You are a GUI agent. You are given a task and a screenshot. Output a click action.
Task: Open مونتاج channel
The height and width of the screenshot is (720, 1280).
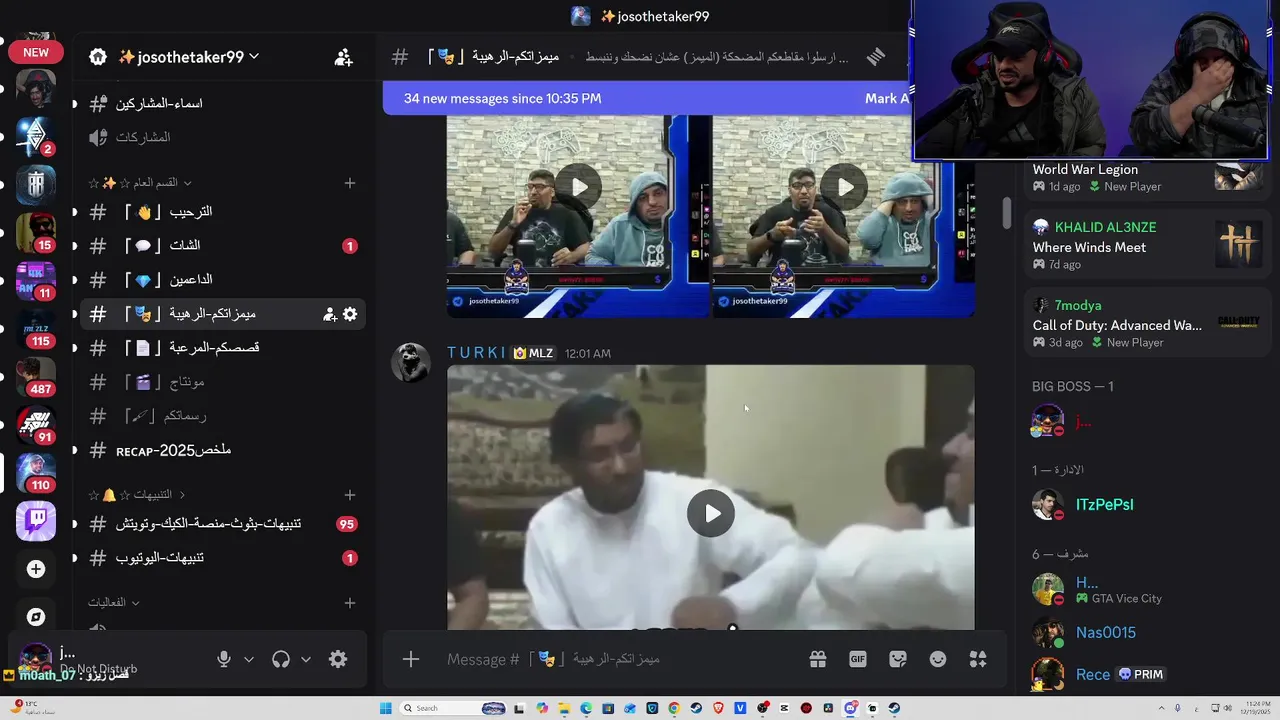pos(222,382)
